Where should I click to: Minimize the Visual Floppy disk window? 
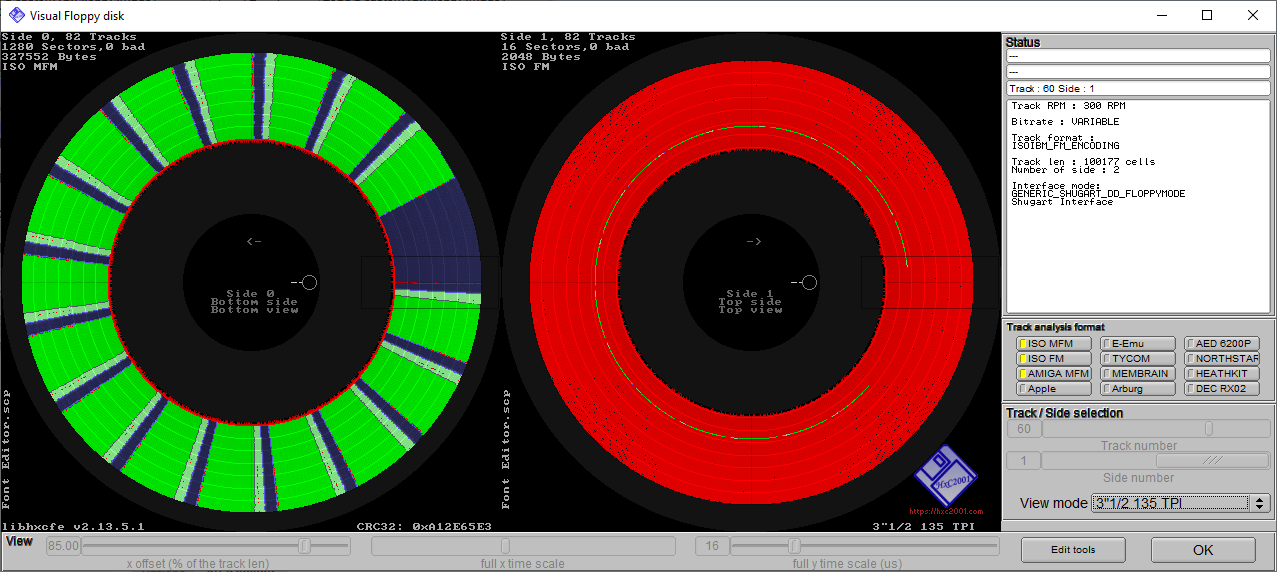(x=1161, y=15)
